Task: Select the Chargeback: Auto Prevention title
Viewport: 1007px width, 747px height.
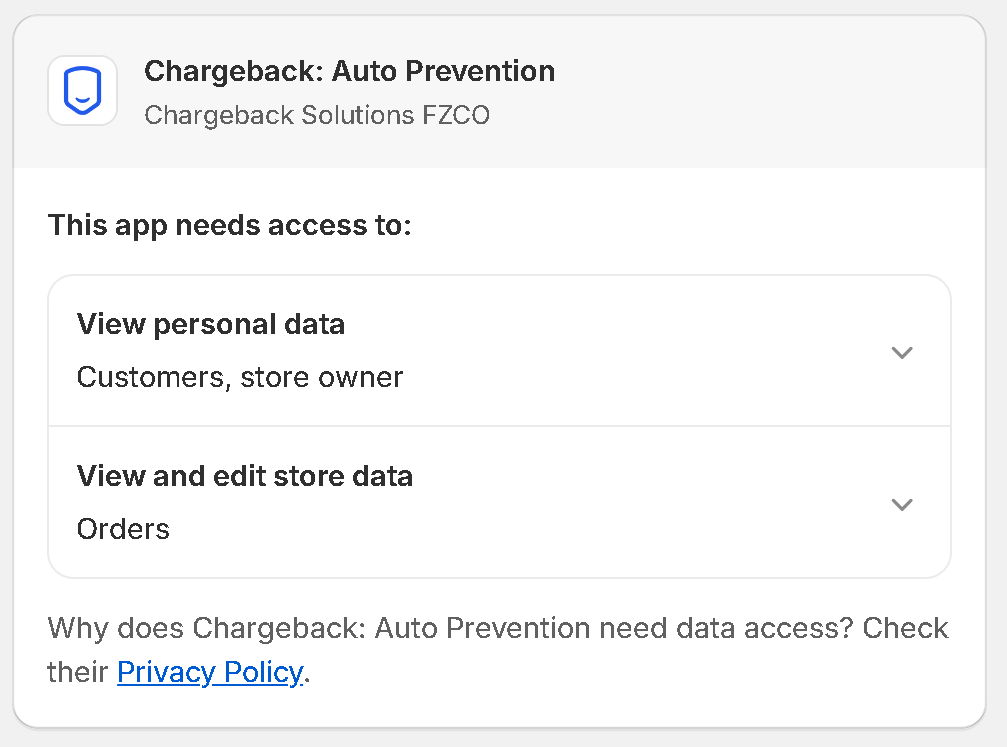Action: point(349,71)
